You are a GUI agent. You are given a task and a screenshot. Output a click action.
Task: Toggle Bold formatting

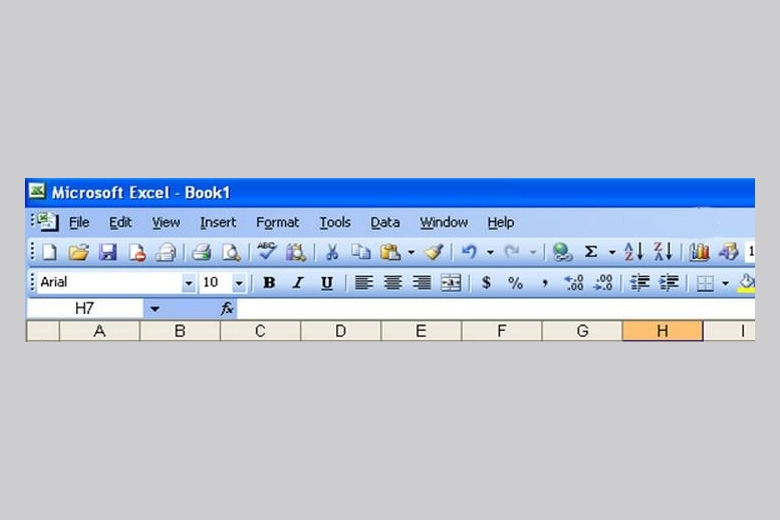(x=269, y=283)
